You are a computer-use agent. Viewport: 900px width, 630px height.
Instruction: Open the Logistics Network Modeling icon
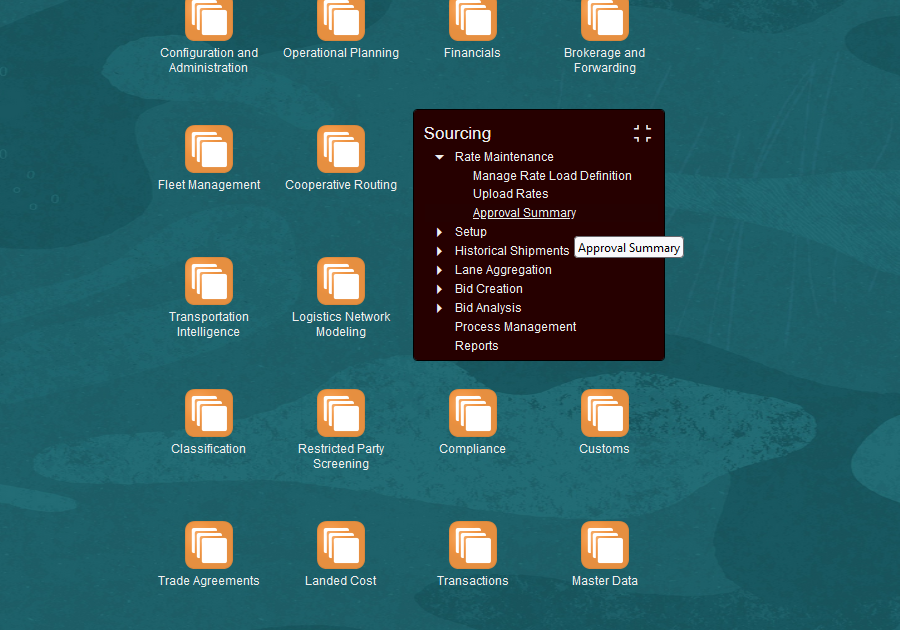coord(341,281)
